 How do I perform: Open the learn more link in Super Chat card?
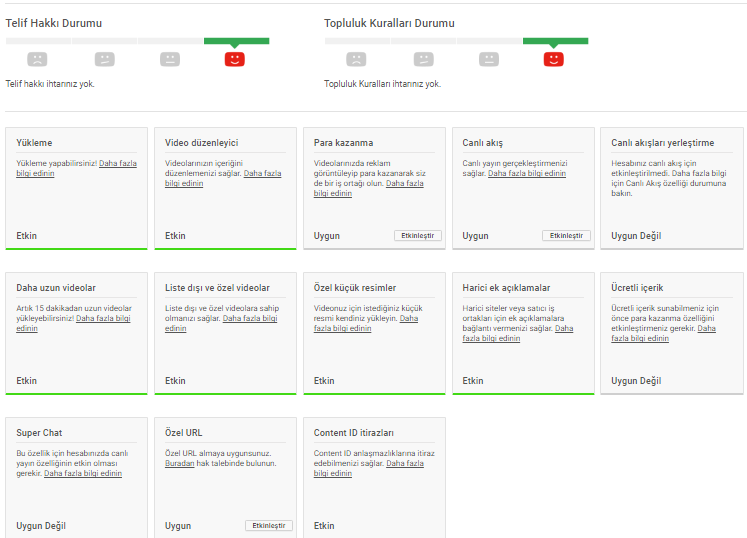click(x=83, y=473)
